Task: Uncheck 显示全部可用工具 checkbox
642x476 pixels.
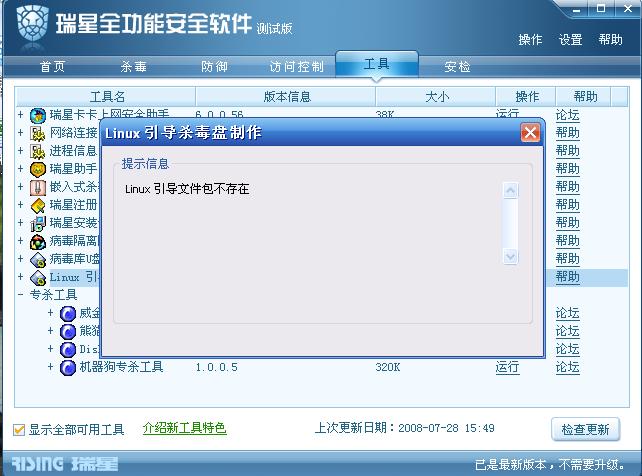Action: coord(19,430)
